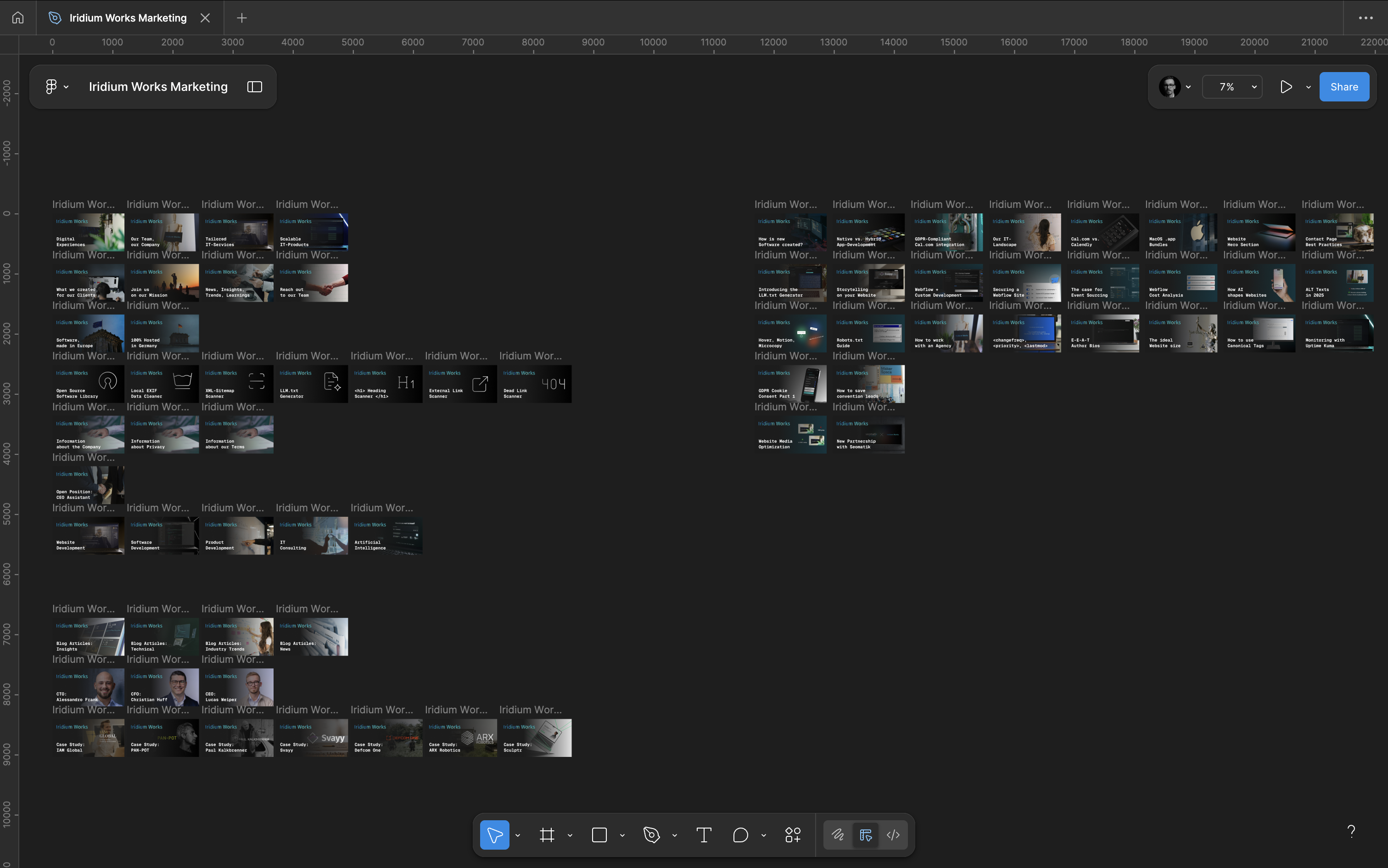Expand the Figma main menu chevron
1388x868 pixels.
66,87
